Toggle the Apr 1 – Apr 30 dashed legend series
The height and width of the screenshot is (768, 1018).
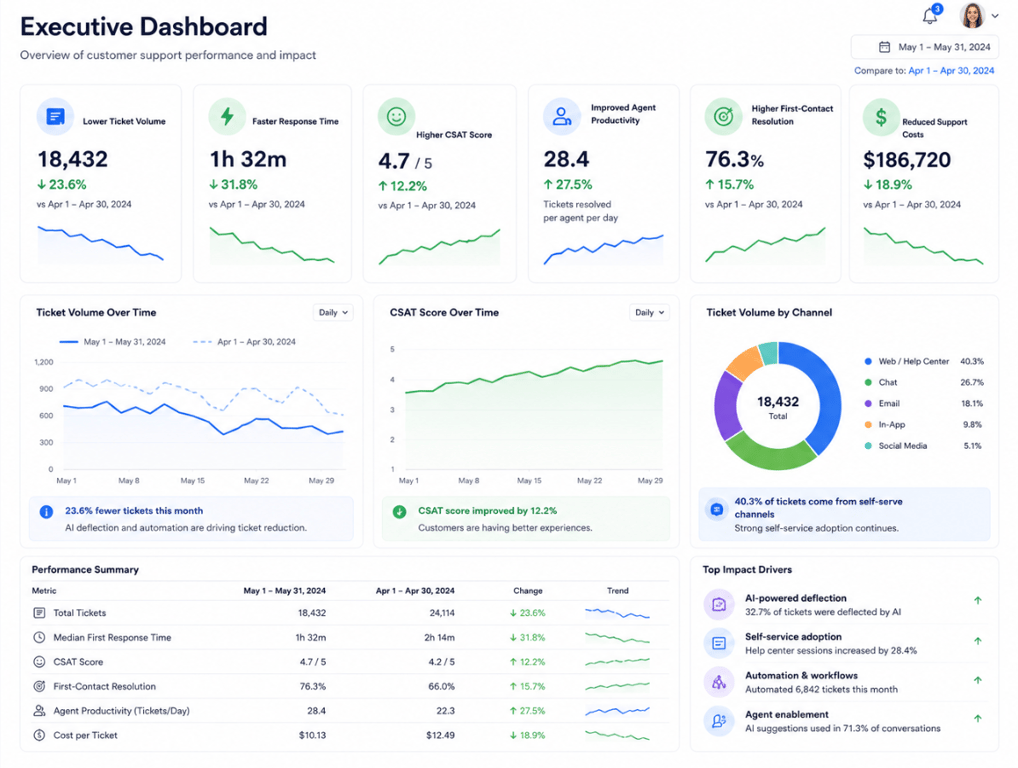click(x=244, y=341)
